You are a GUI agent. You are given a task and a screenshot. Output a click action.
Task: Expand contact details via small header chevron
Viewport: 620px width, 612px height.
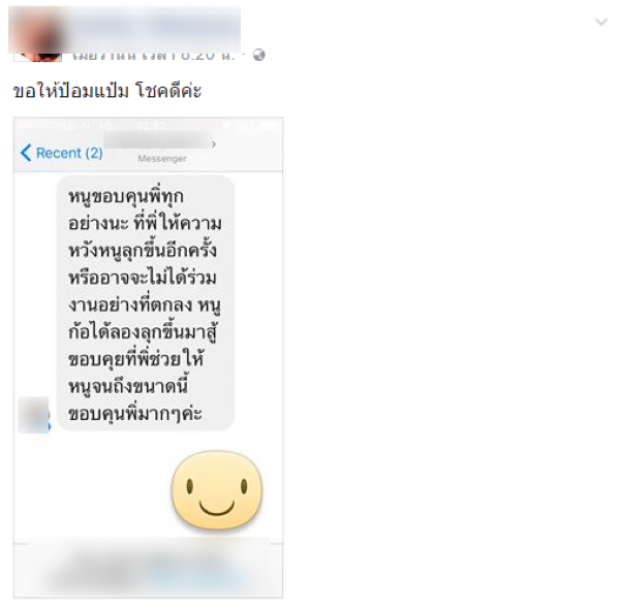click(x=214, y=144)
